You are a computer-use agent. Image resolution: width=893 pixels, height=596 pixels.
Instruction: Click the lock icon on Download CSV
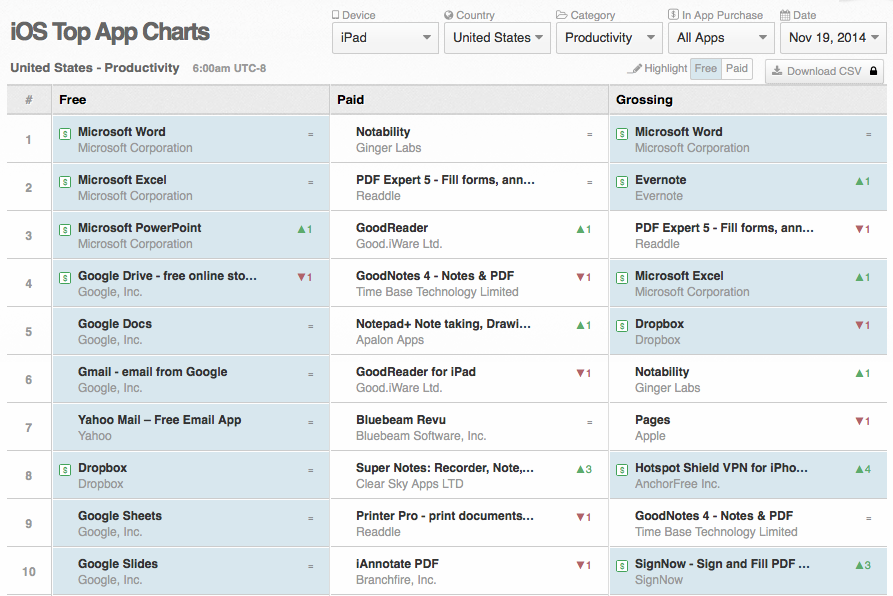click(x=873, y=71)
